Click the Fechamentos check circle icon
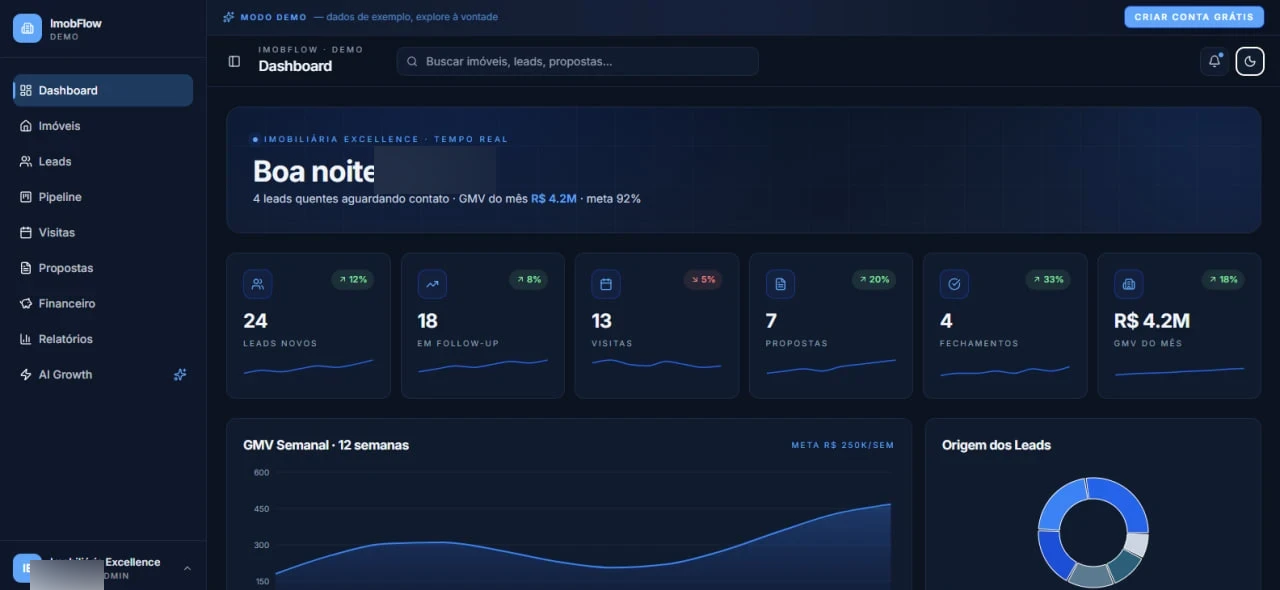The image size is (1280, 590). 954,284
